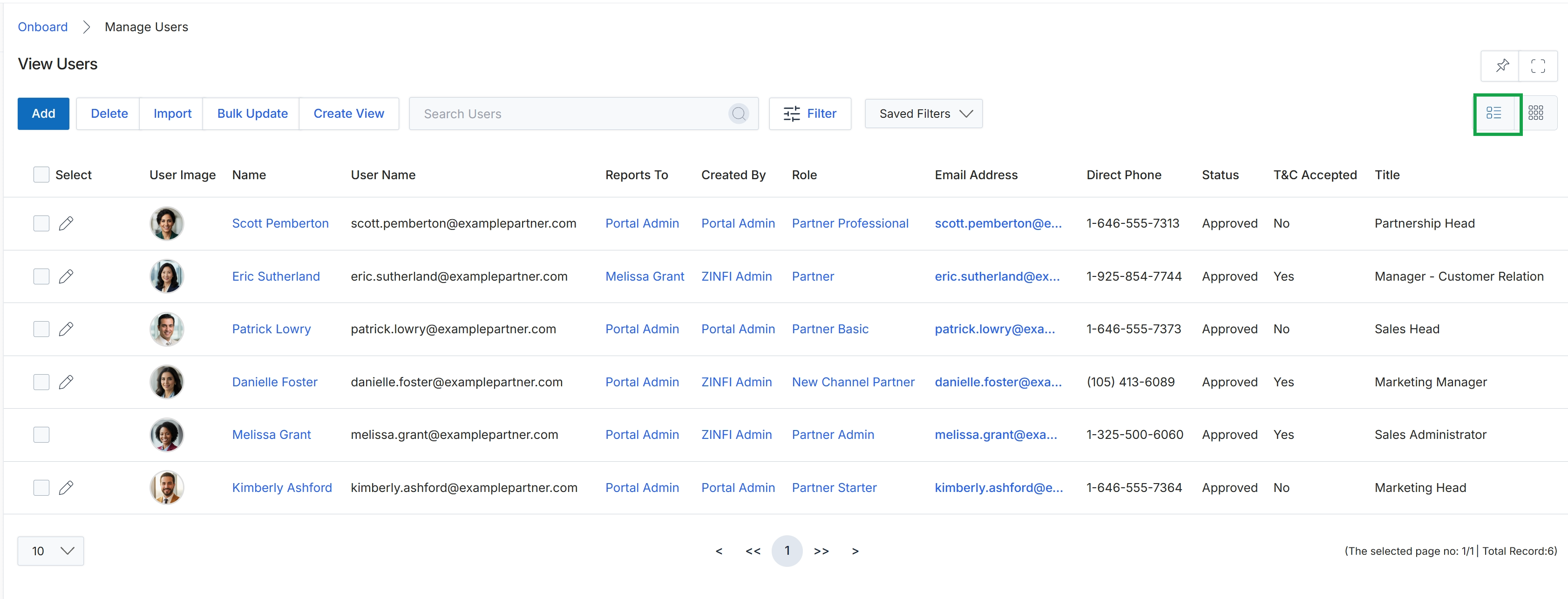Viewport: 1568px width, 599px height.
Task: Go to next page arrow
Action: coord(855,551)
